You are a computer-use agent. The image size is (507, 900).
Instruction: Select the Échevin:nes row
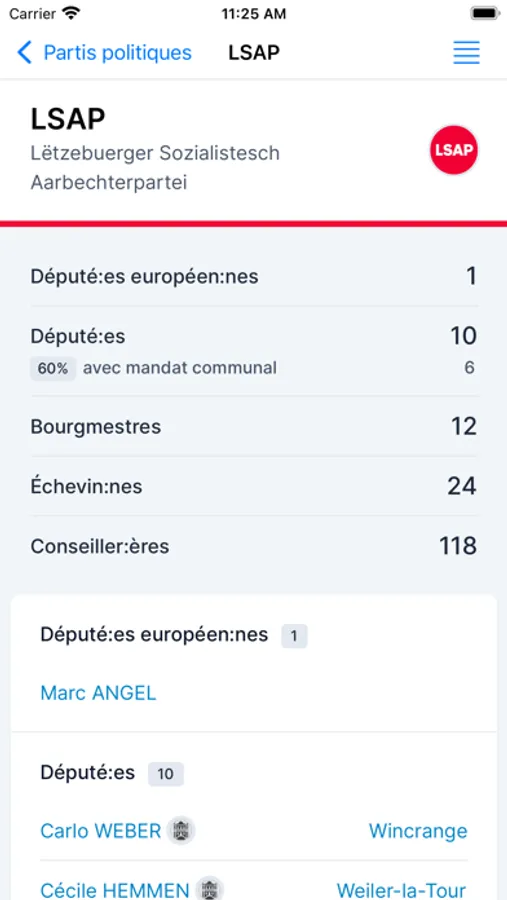click(254, 486)
